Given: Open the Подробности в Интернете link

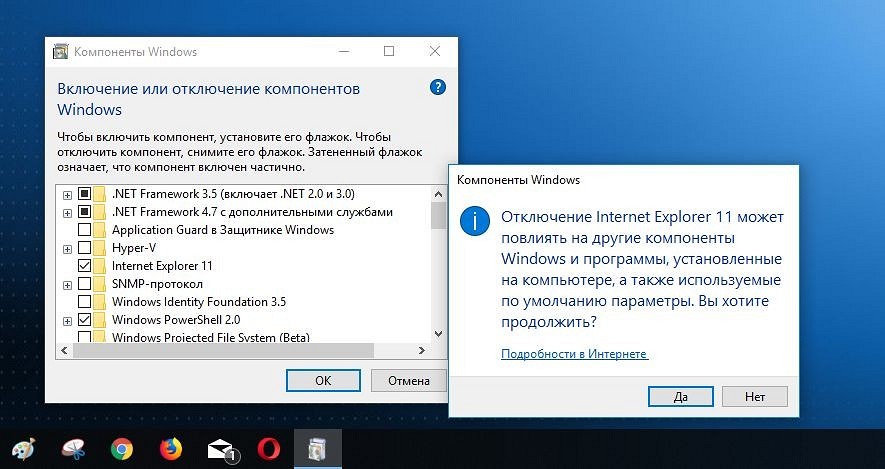Looking at the screenshot, I should 574,354.
